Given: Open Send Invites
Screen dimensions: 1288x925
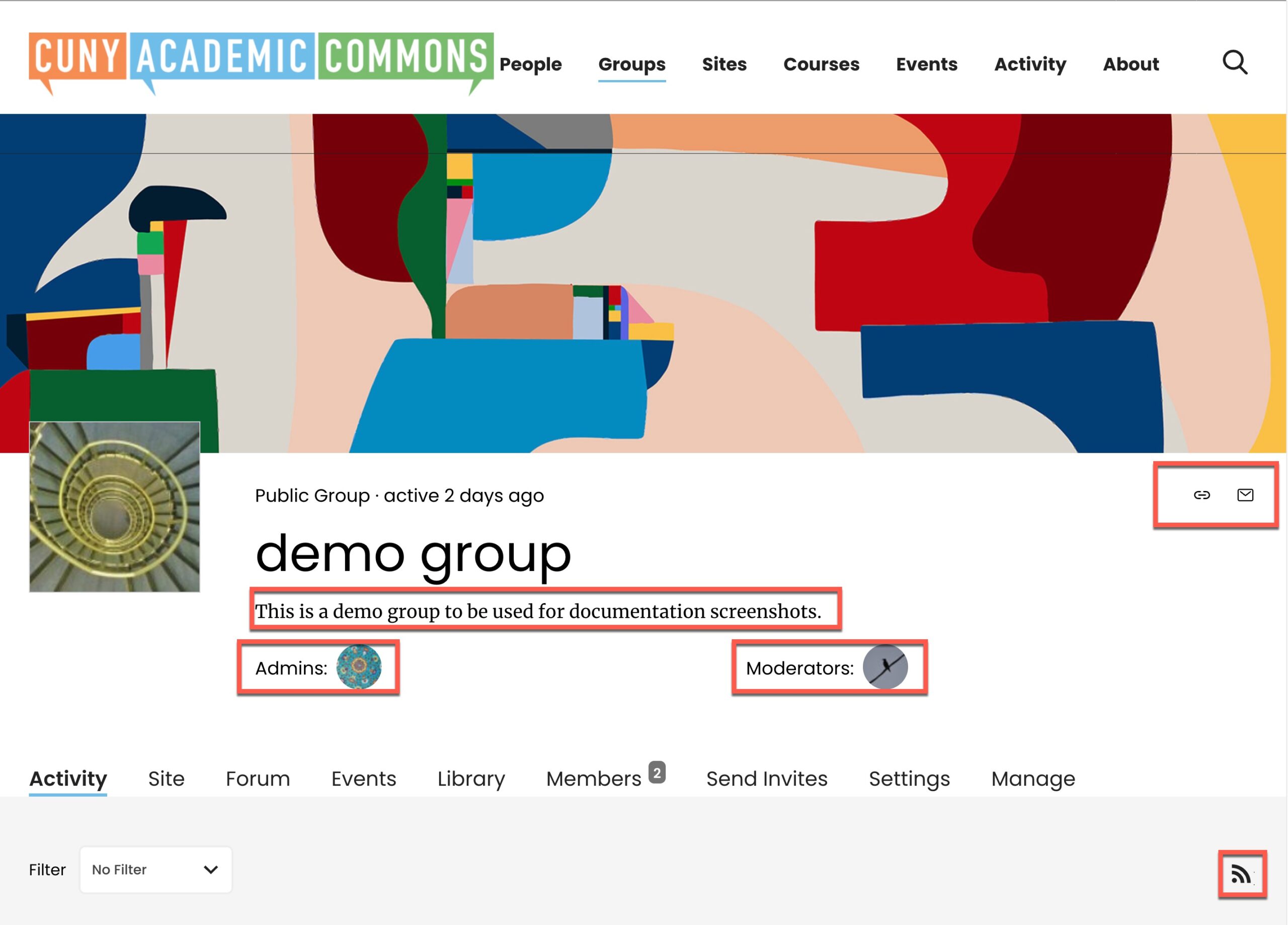Looking at the screenshot, I should click(766, 779).
